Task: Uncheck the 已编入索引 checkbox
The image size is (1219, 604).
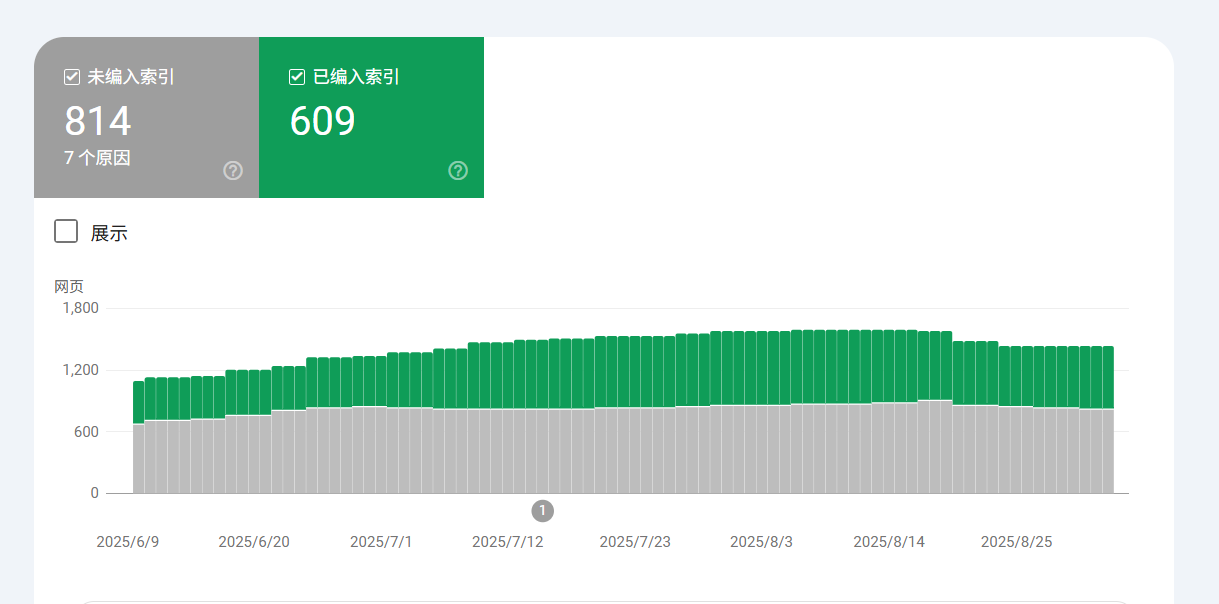Action: tap(297, 77)
